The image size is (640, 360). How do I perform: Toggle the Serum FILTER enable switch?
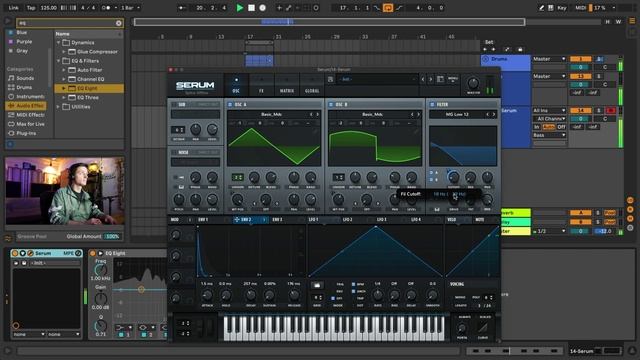(x=432, y=105)
